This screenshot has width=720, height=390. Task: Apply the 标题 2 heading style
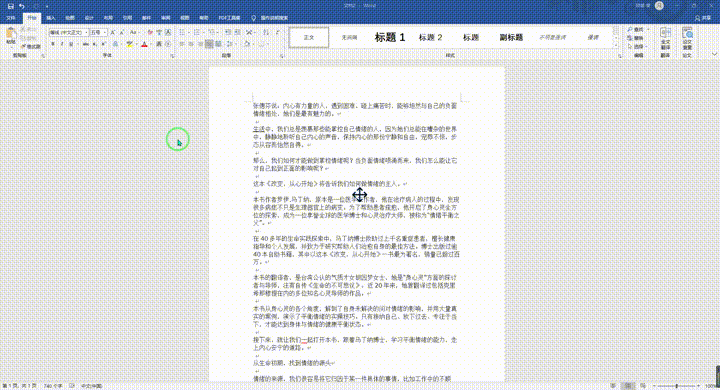(430, 37)
